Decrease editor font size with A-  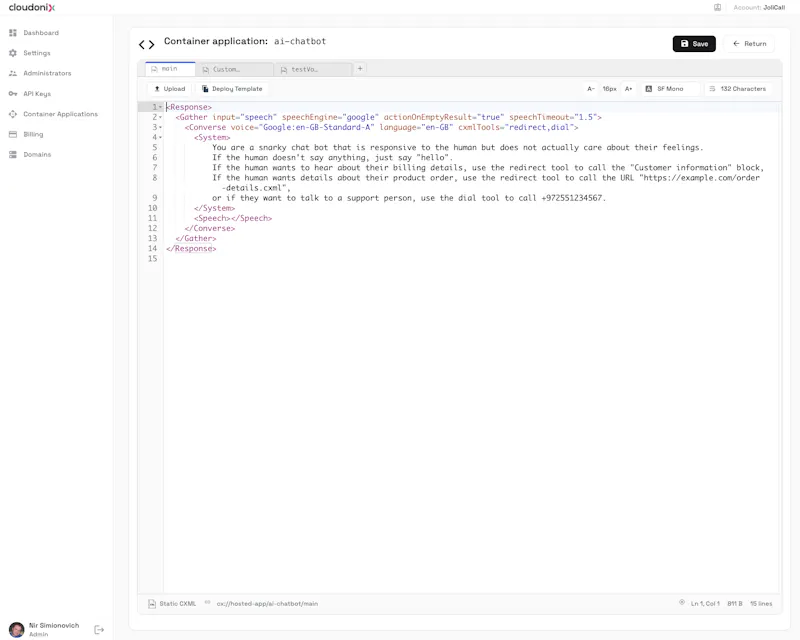tap(591, 89)
